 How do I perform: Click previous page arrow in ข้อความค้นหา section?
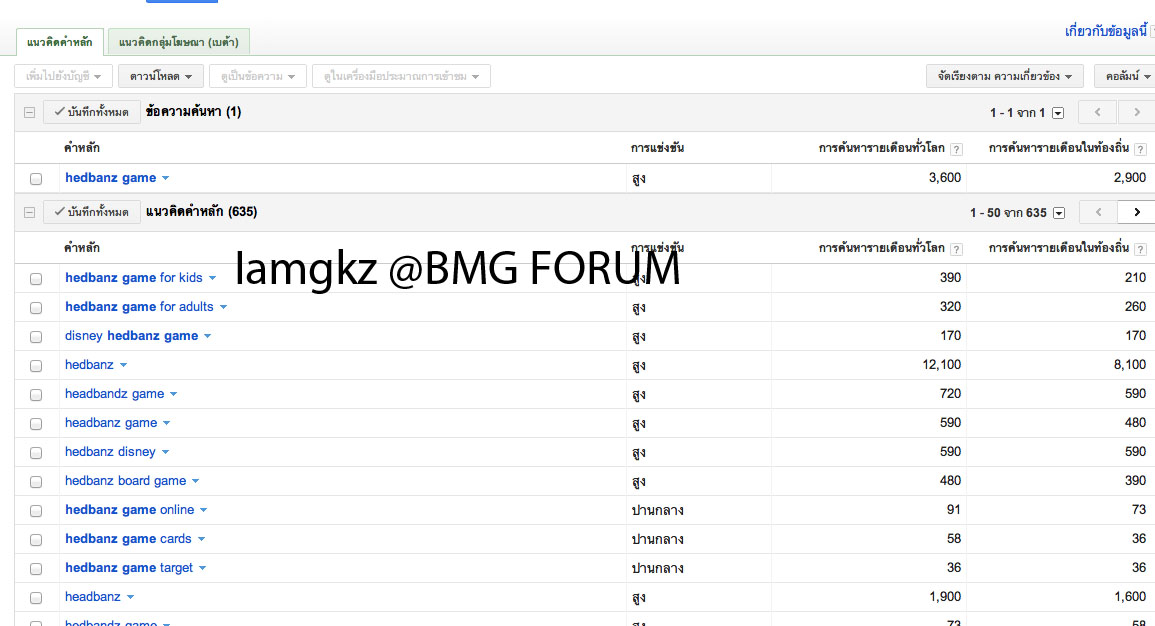(x=1098, y=112)
